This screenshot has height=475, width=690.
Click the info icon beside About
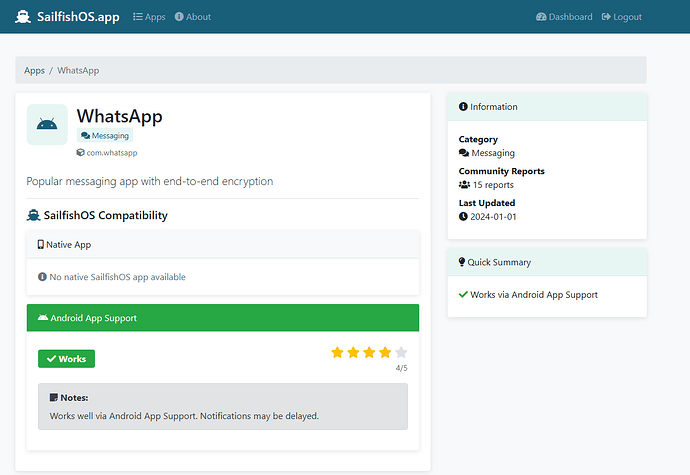tap(179, 17)
